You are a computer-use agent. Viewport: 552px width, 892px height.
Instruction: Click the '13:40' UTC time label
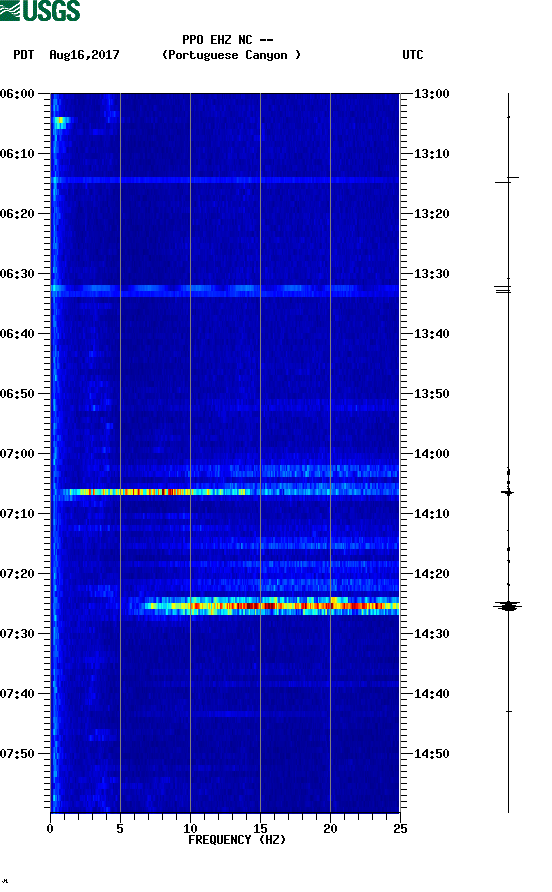[431, 333]
